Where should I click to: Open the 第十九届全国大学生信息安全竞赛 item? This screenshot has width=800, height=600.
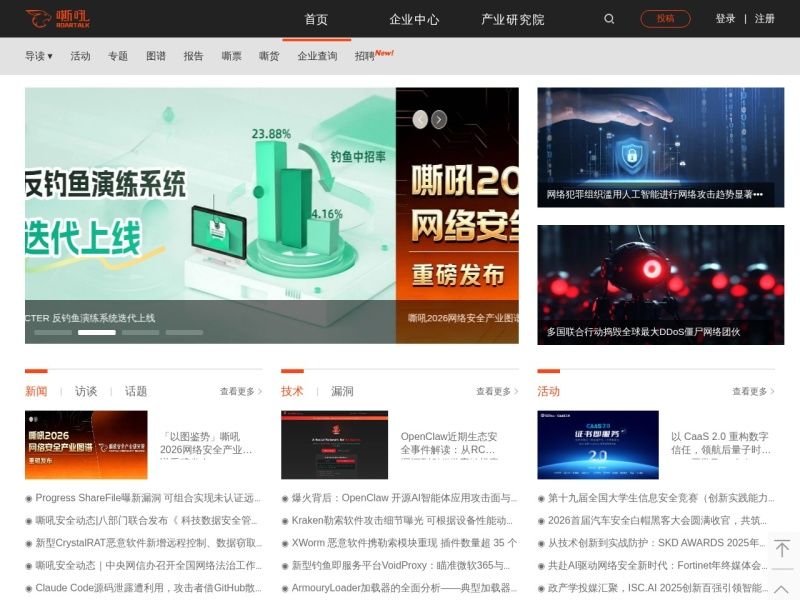661,498
